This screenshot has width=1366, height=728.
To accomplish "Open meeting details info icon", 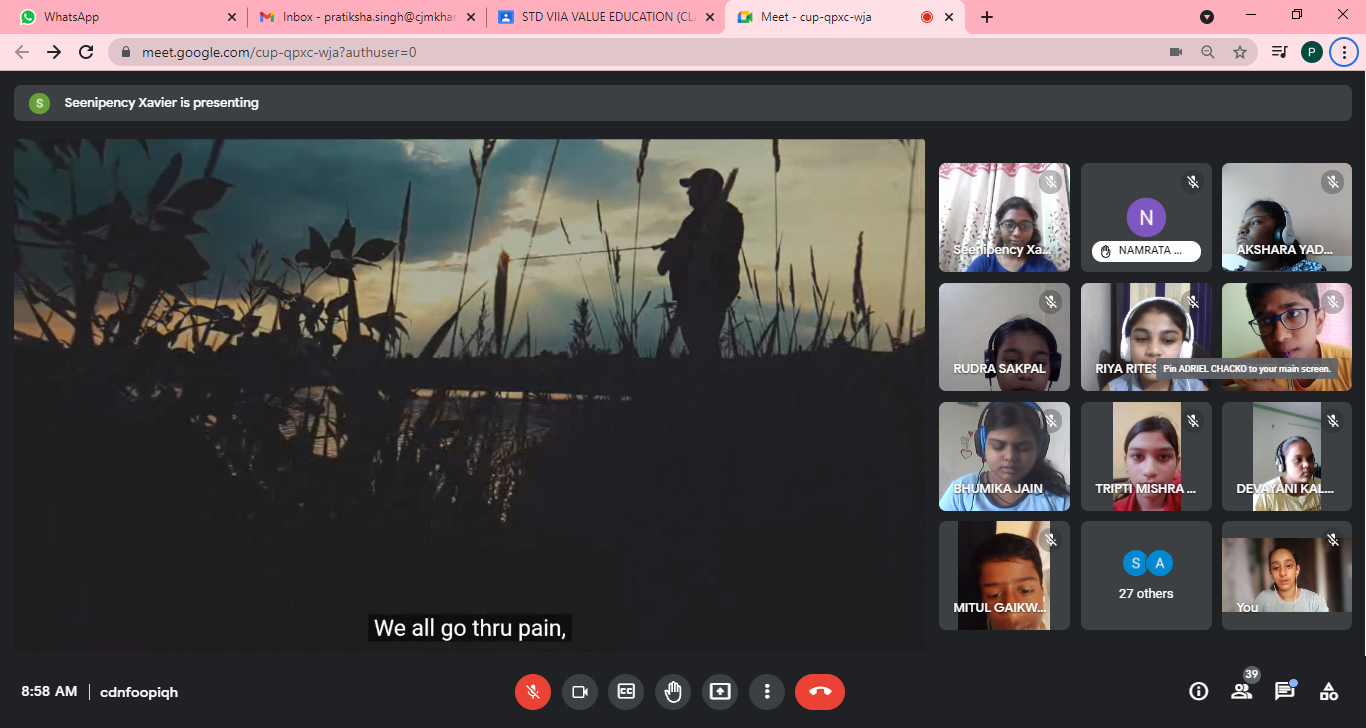I will (1198, 691).
